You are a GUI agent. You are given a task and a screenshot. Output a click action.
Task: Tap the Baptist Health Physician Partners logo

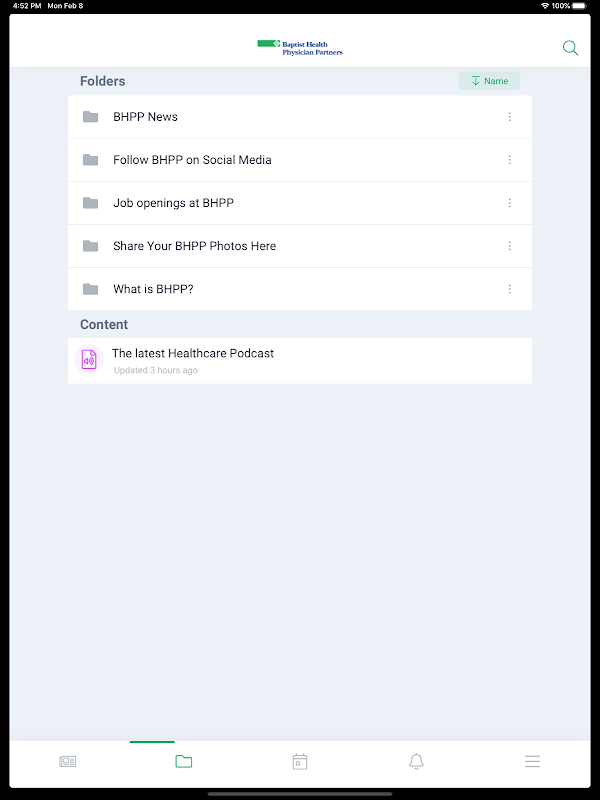pyautogui.click(x=300, y=48)
